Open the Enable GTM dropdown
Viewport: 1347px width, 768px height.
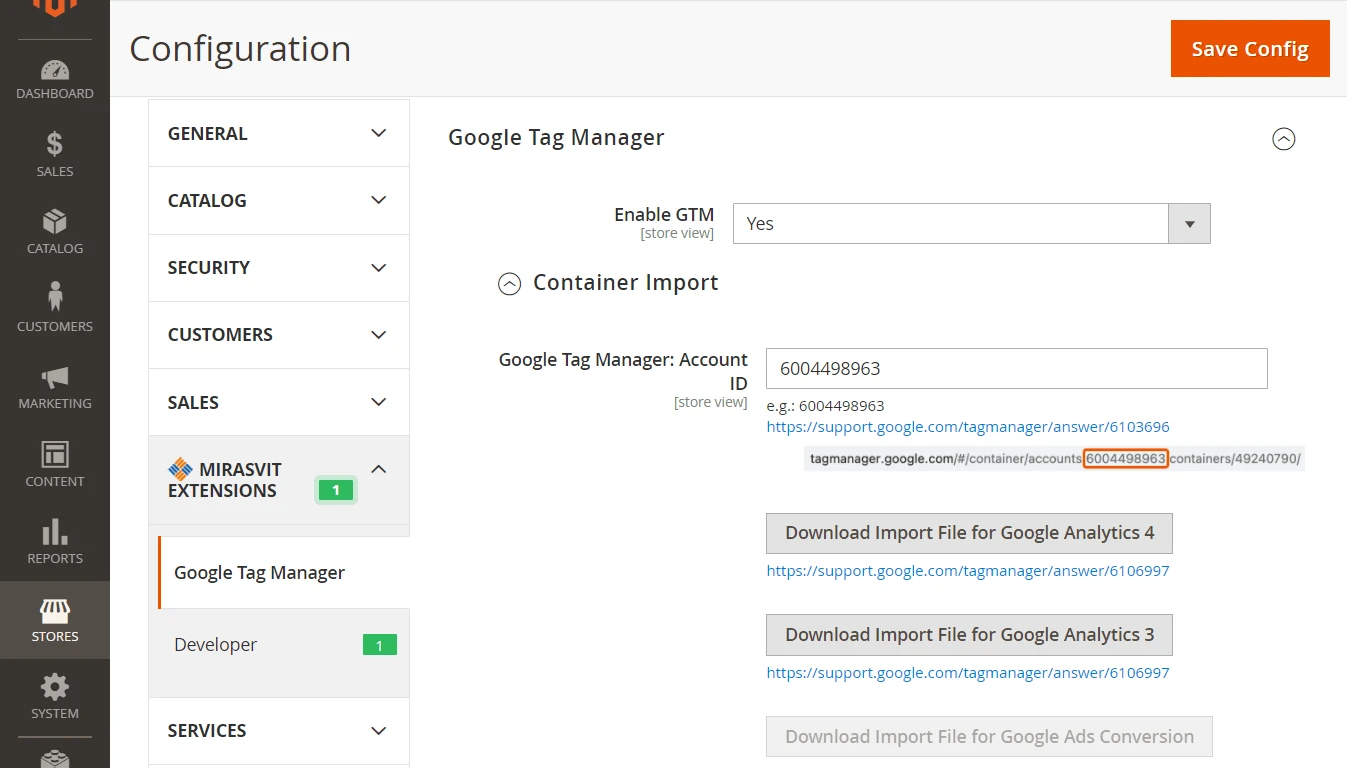(971, 224)
